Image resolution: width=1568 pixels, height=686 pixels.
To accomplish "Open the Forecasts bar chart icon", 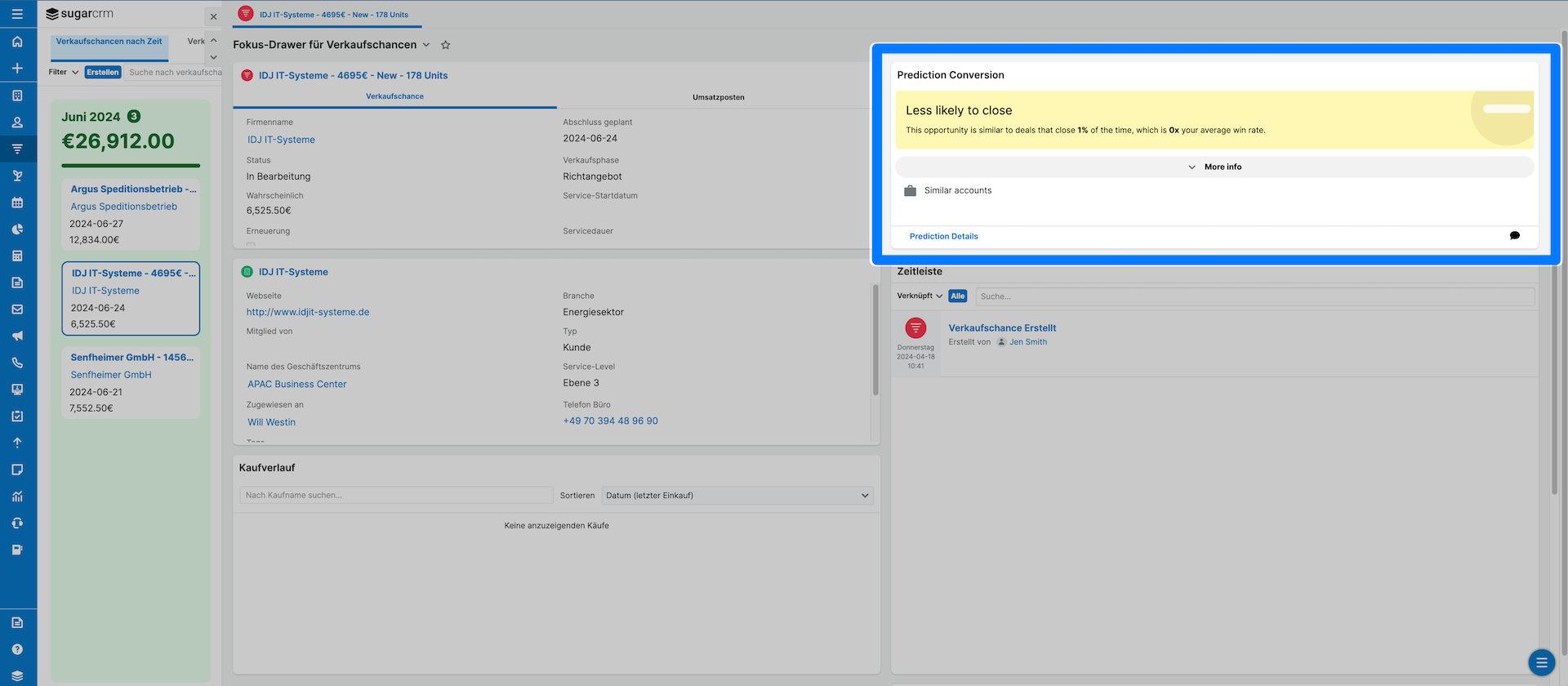I will [17, 497].
